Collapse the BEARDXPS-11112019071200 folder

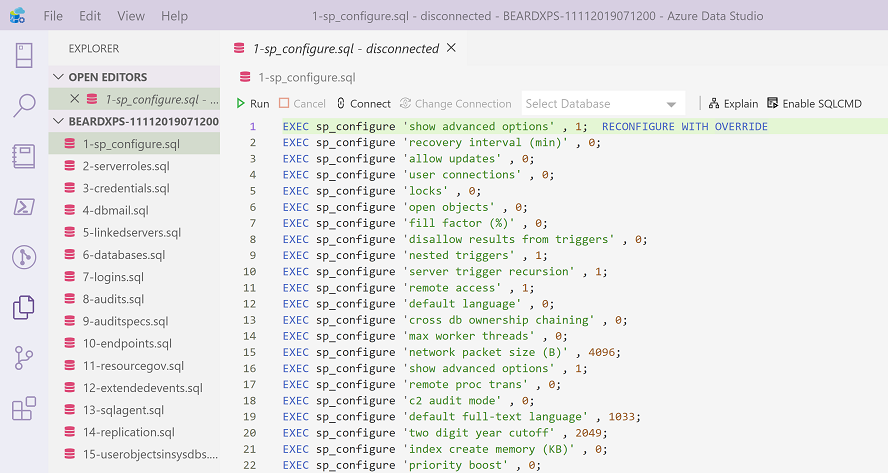(58, 121)
